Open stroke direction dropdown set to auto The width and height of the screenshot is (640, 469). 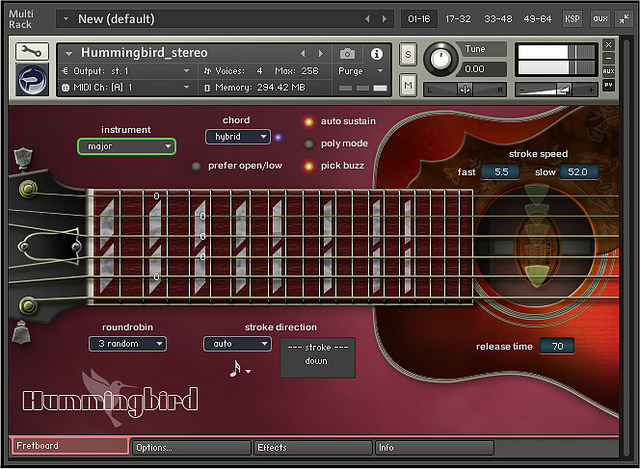(x=237, y=344)
